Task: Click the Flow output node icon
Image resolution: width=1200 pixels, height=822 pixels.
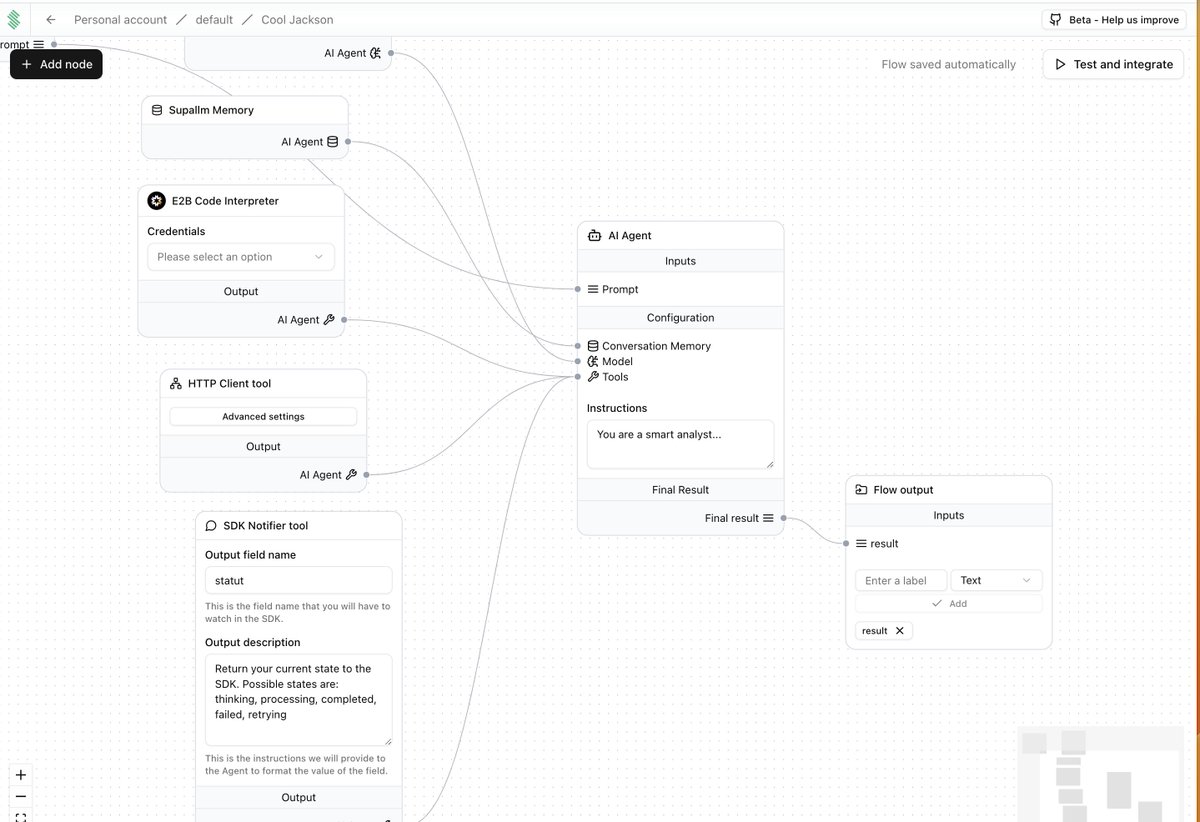Action: tap(861, 489)
